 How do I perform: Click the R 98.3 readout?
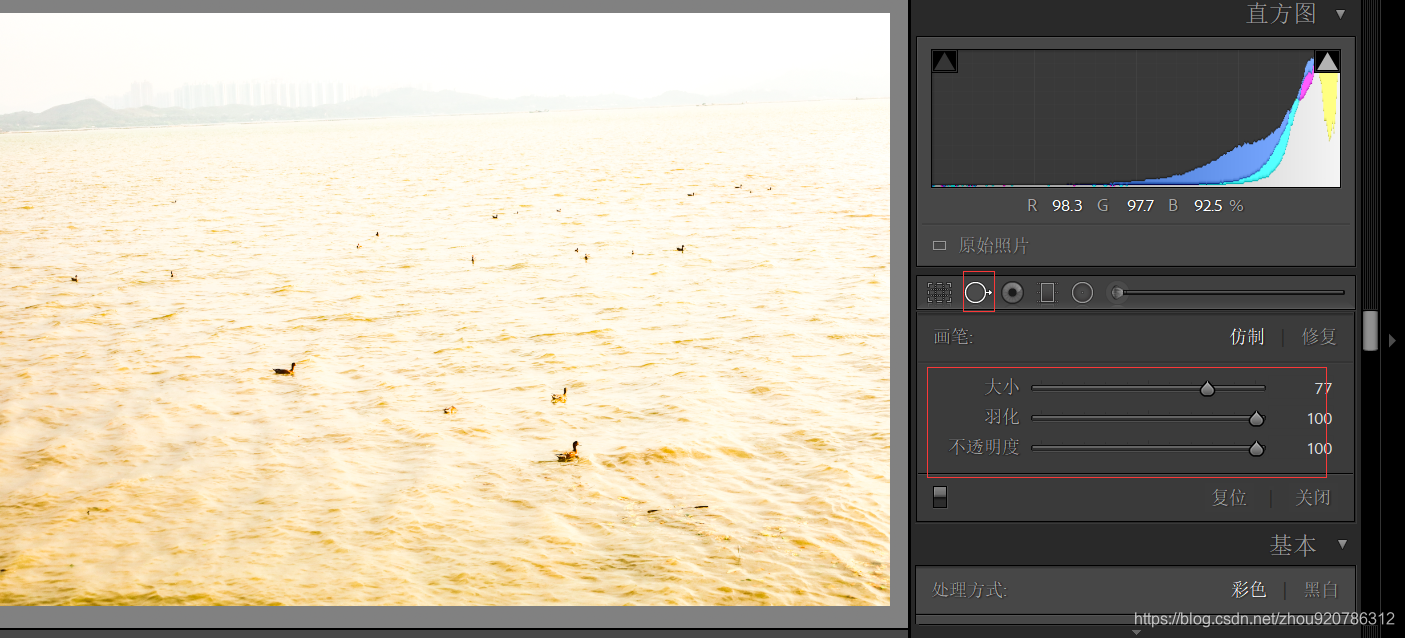1055,206
